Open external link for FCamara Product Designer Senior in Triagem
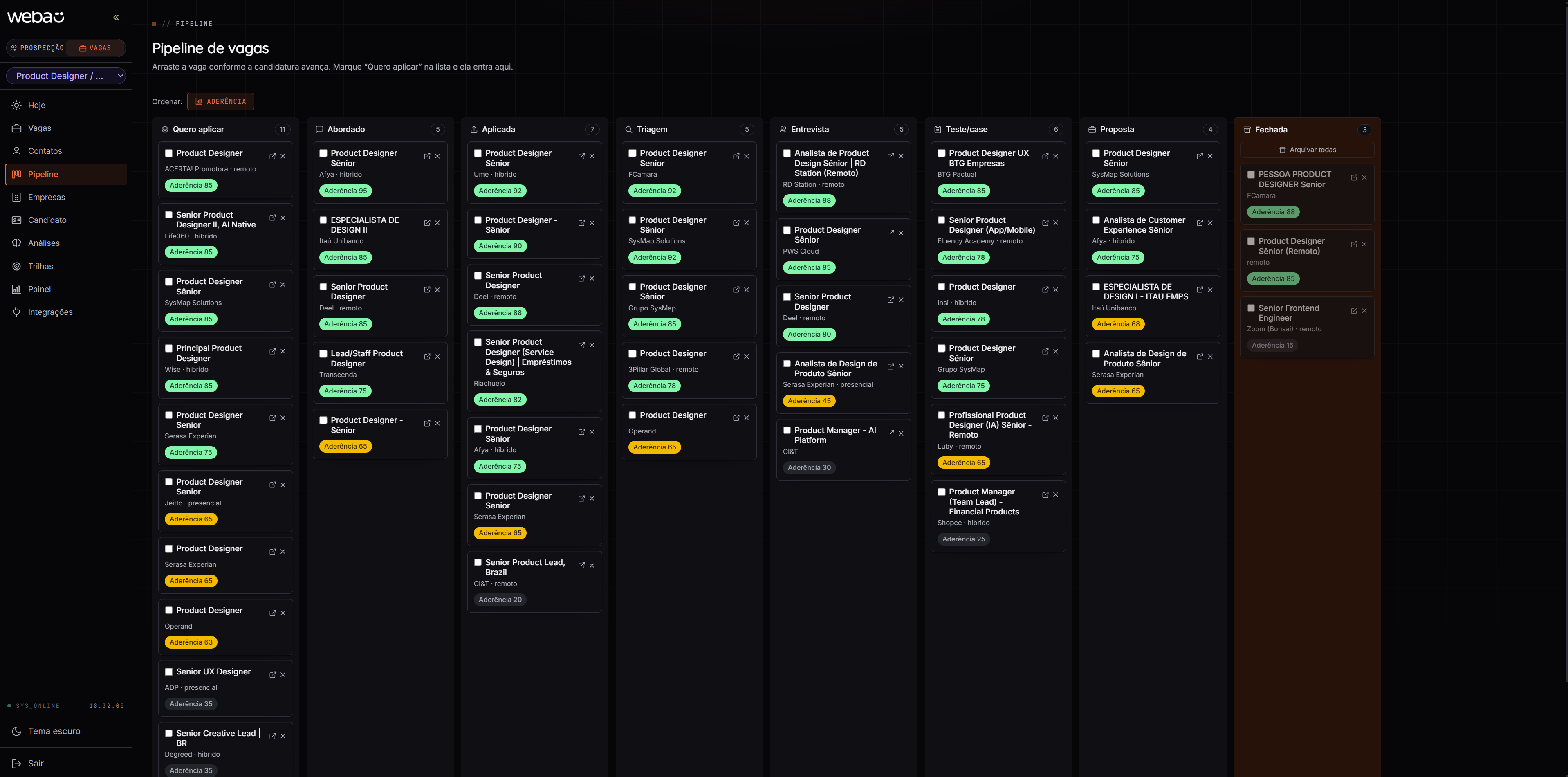Image resolution: width=1568 pixels, height=777 pixels. pyautogui.click(x=736, y=157)
